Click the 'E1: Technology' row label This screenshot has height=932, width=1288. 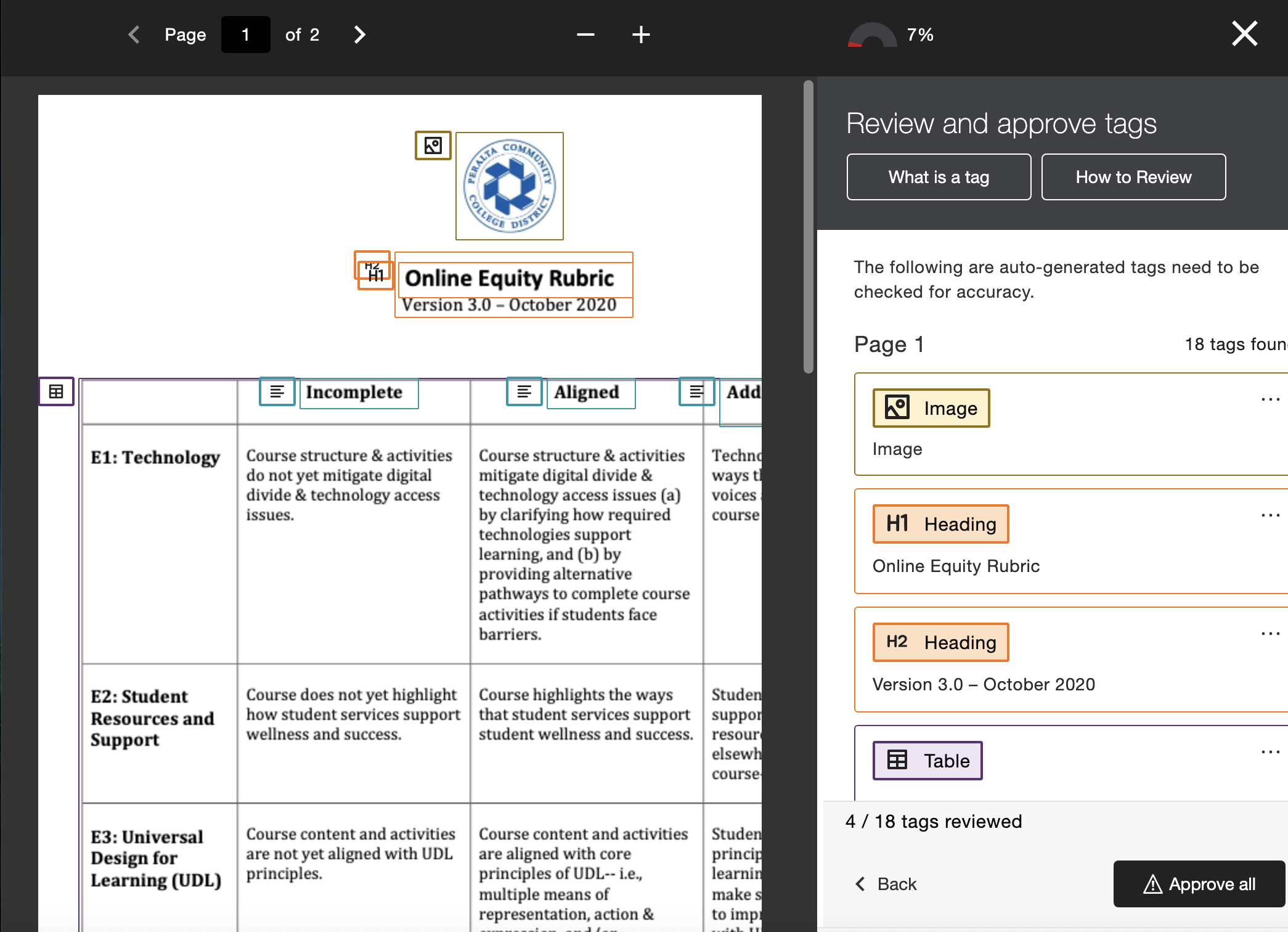pos(155,457)
